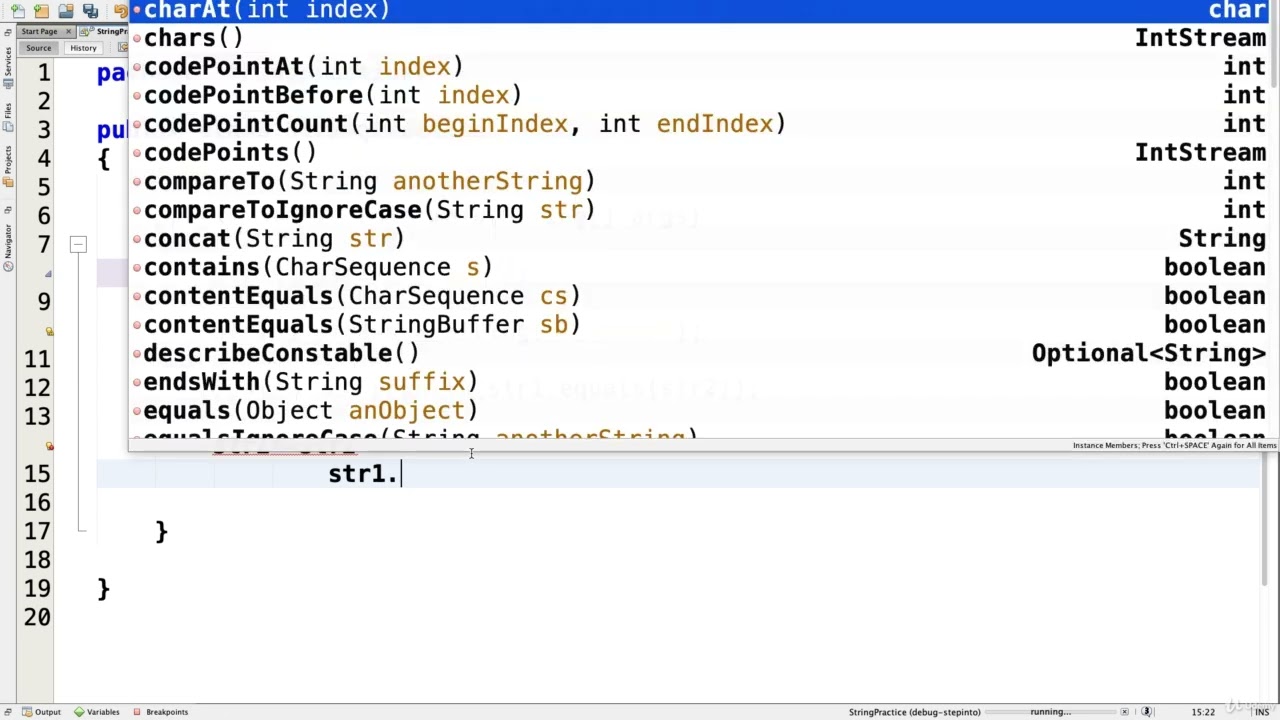1280x720 pixels.
Task: Open the notifications icon in status bar
Action: pos(1147,712)
